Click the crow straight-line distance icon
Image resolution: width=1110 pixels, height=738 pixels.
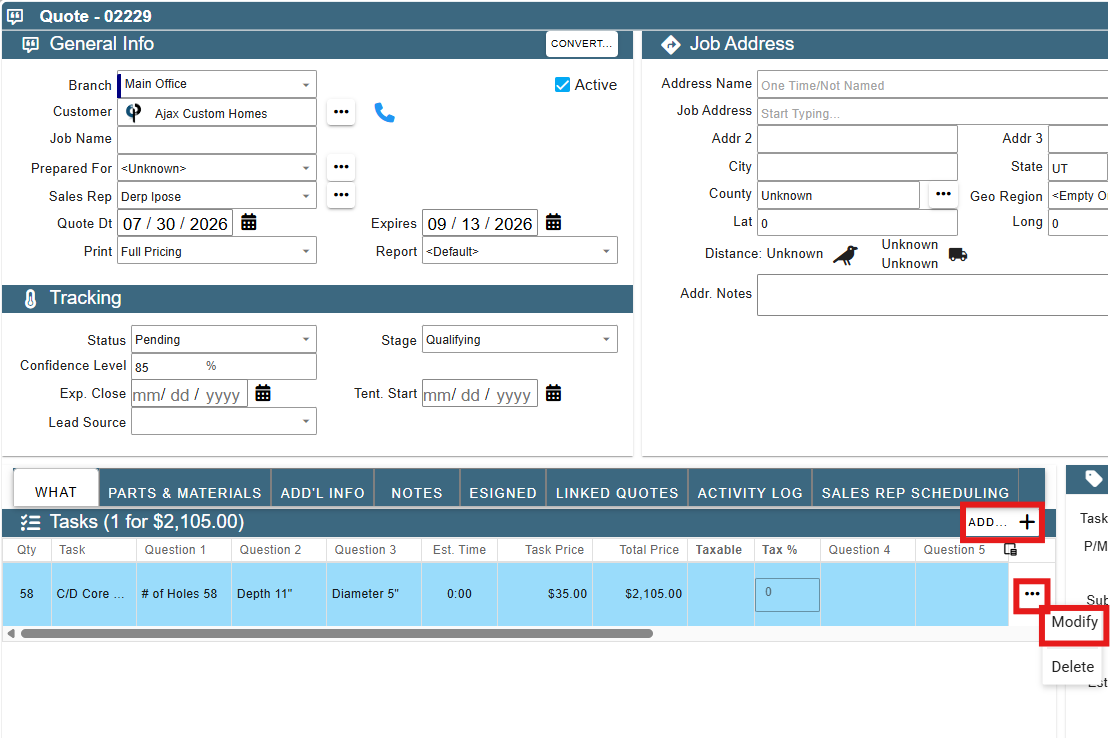(x=845, y=255)
